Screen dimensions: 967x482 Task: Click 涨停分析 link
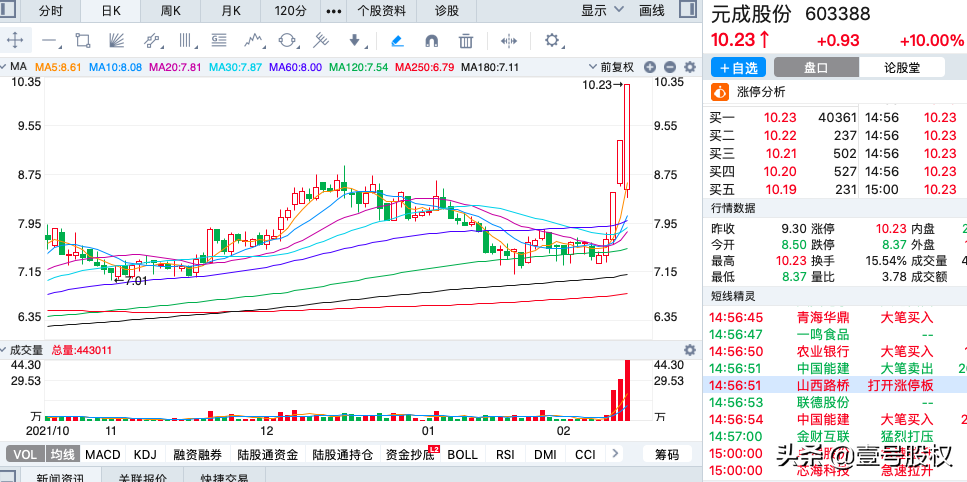[761, 92]
